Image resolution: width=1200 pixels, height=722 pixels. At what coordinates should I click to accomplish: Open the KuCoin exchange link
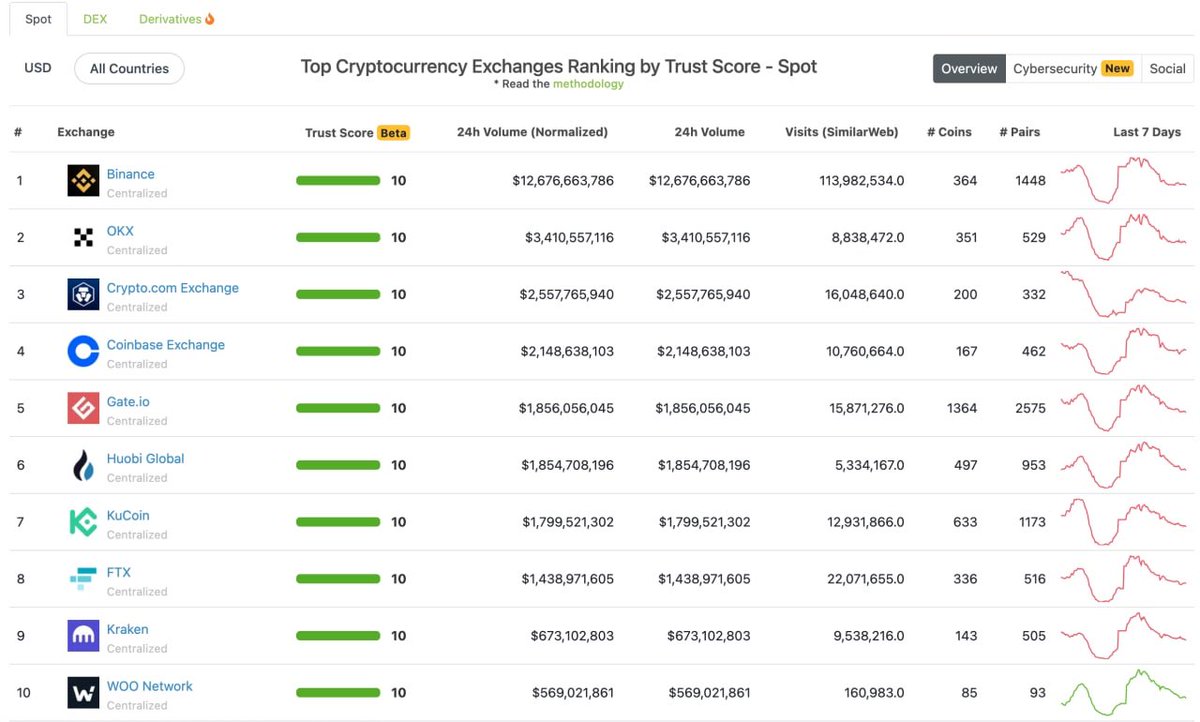pyautogui.click(x=128, y=516)
